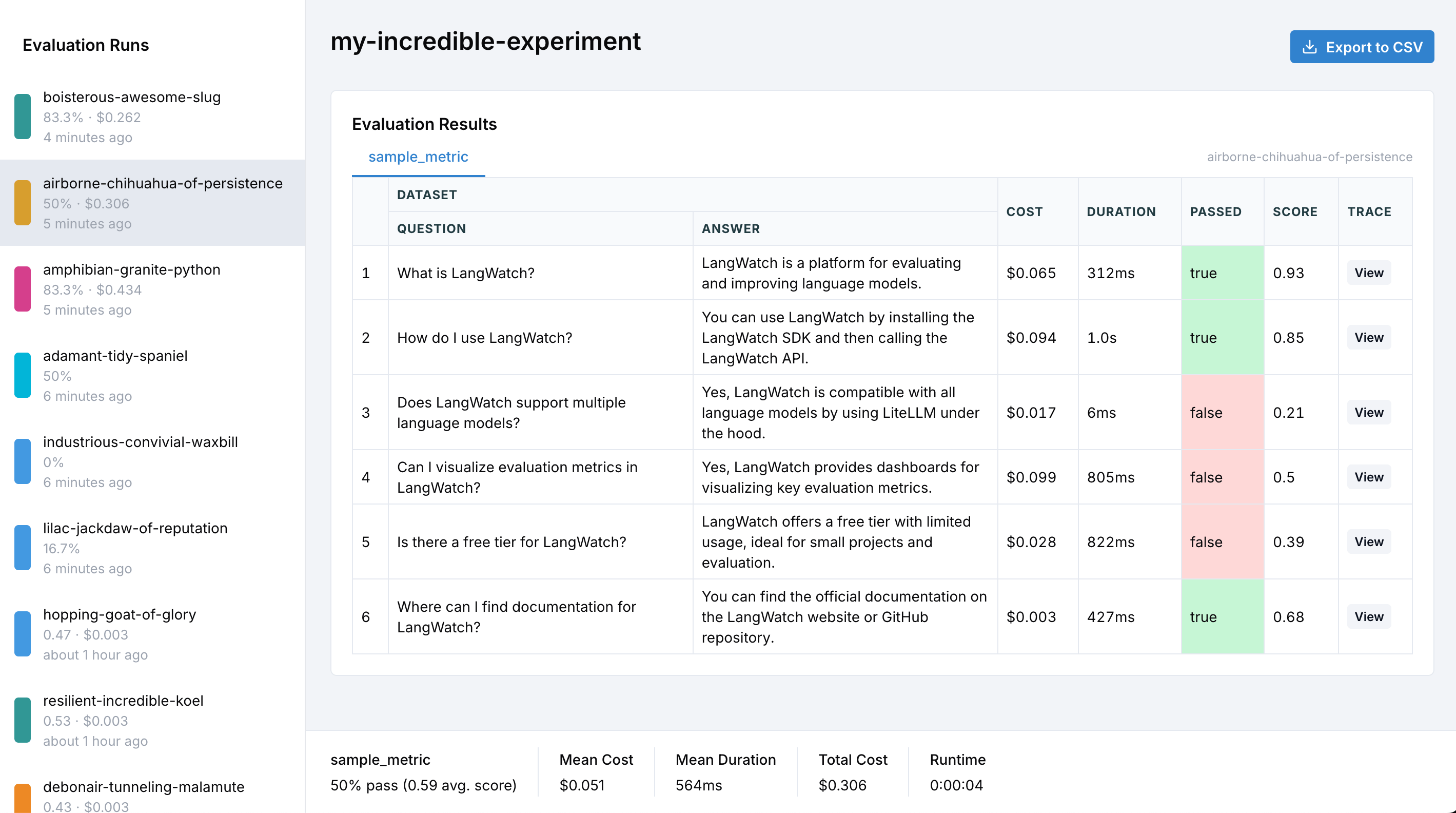Click the red 'false' cell in row 3

[x=1223, y=413]
